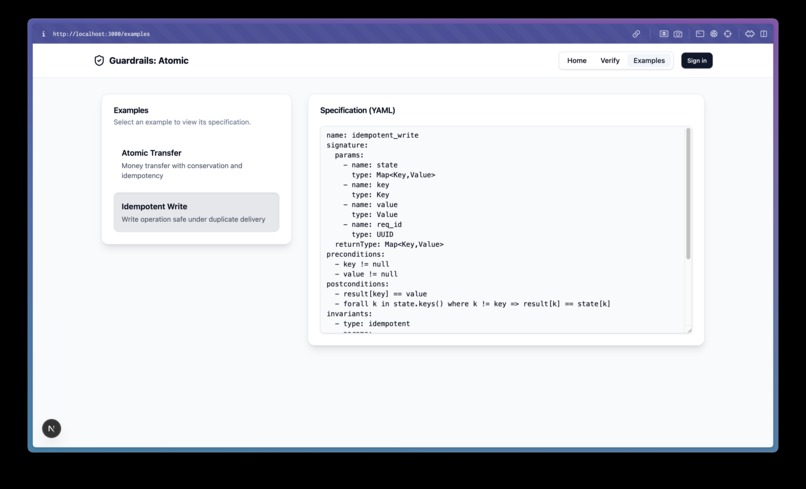This screenshot has width=806, height=489.
Task: Click the double-arrow code icon
Action: [x=749, y=34]
